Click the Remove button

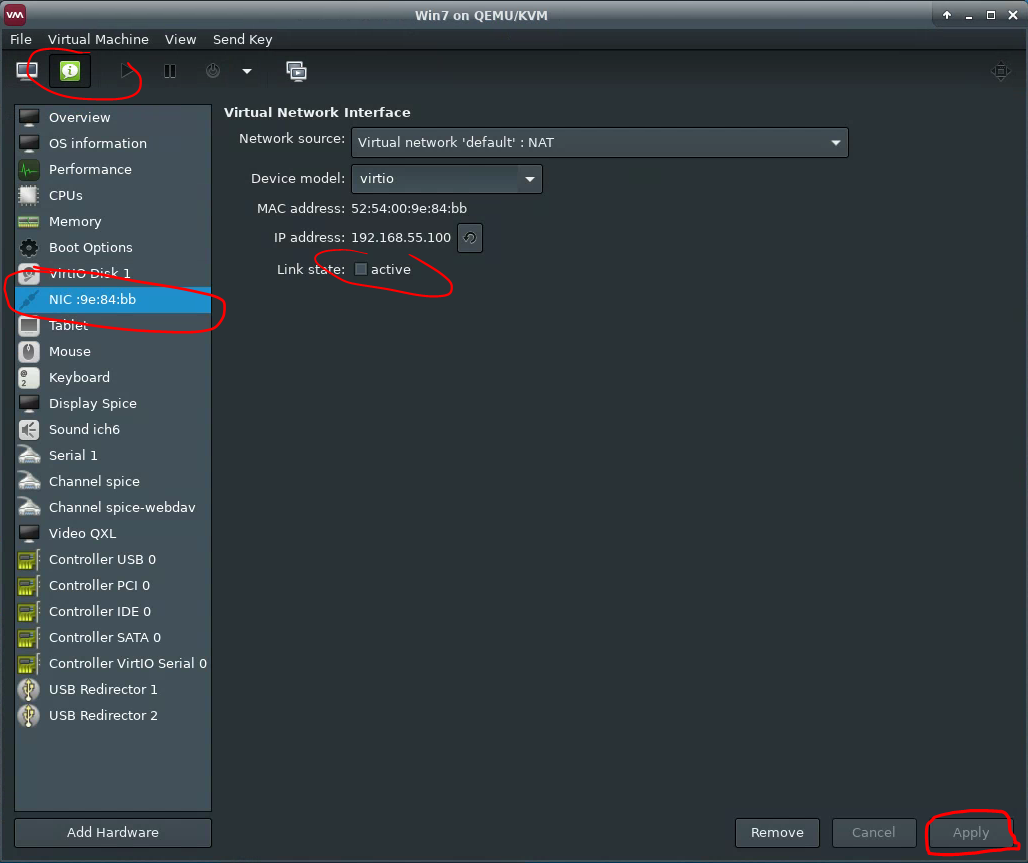[777, 833]
